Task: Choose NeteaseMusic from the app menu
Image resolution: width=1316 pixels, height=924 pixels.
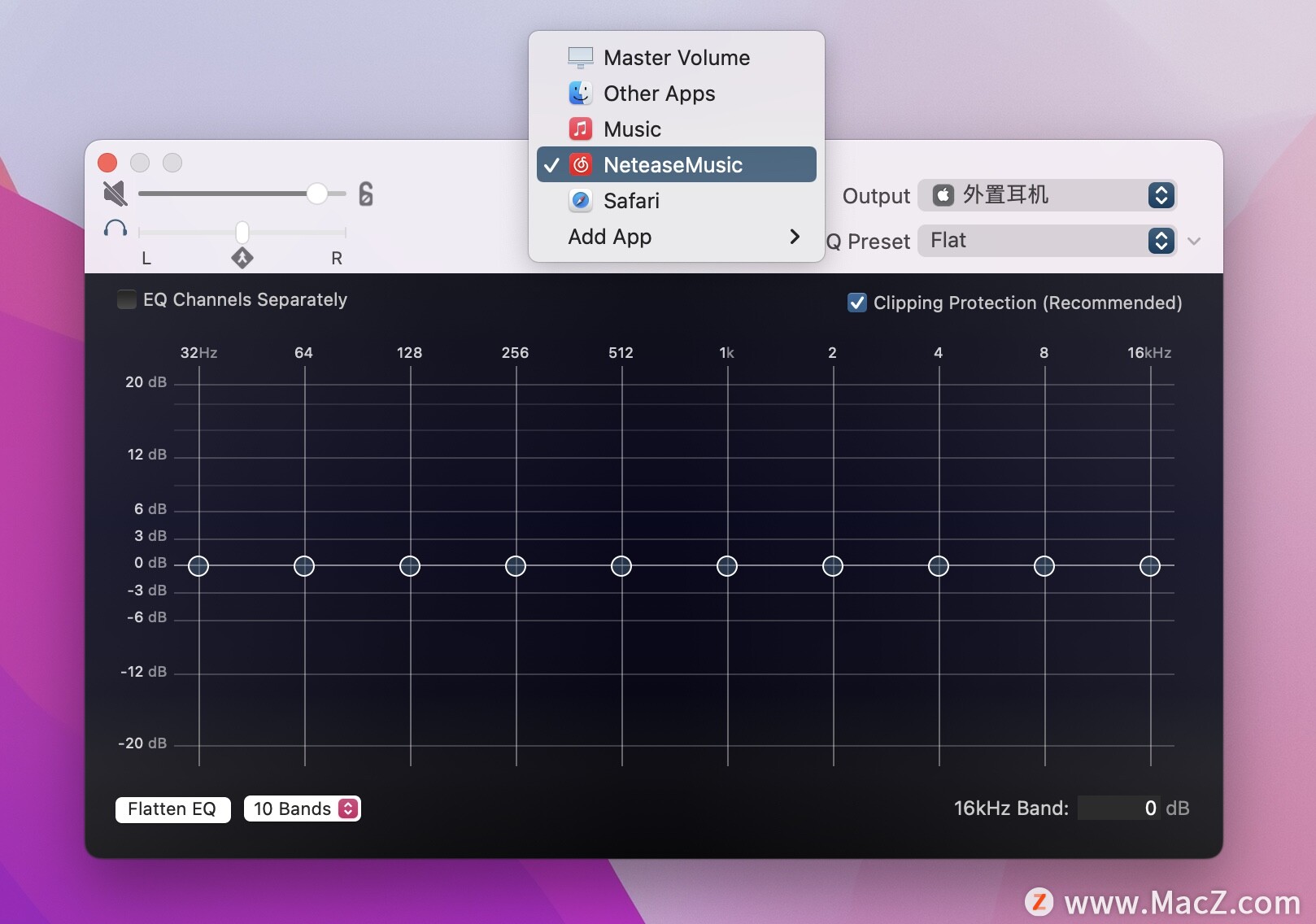Action: click(x=677, y=164)
